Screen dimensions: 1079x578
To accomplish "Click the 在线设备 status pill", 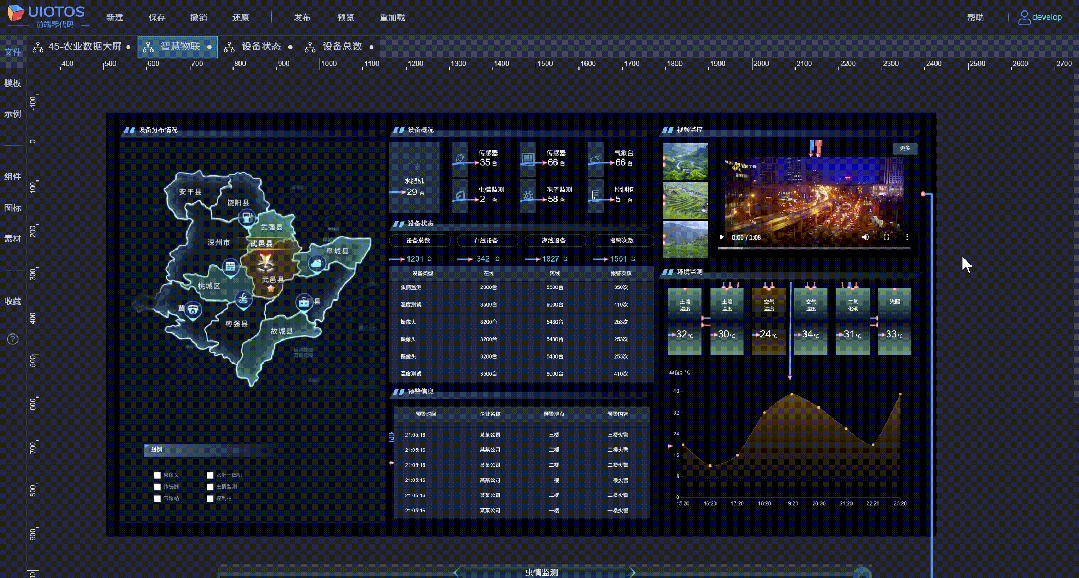I will 487,240.
